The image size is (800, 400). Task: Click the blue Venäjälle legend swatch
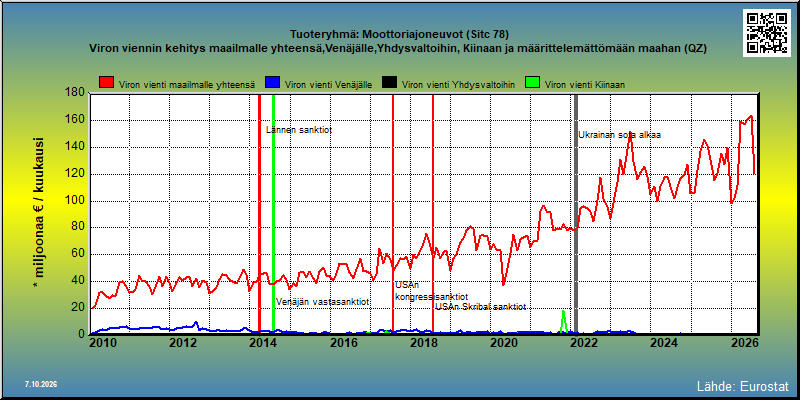coord(273,83)
